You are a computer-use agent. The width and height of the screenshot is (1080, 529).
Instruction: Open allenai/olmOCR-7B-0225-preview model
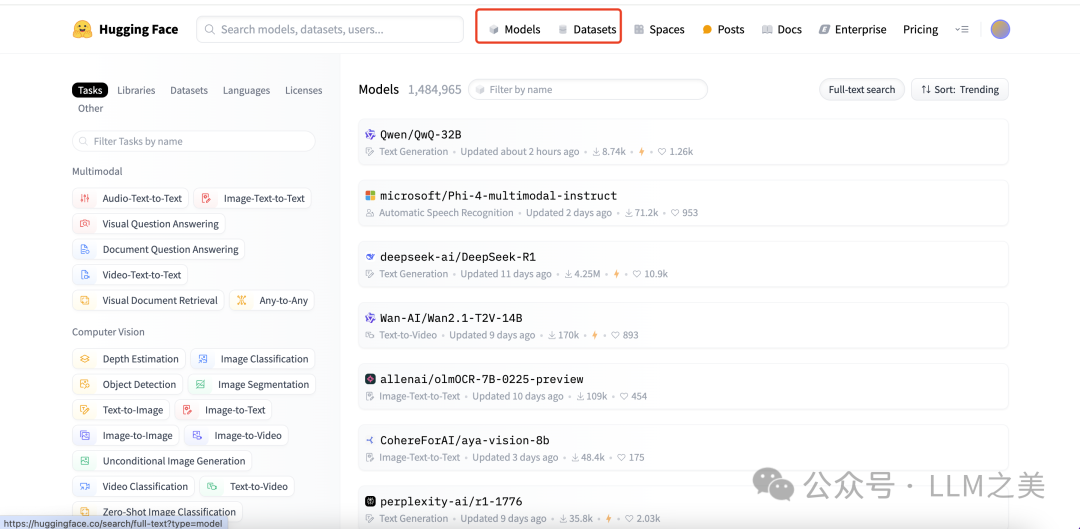coord(683,386)
